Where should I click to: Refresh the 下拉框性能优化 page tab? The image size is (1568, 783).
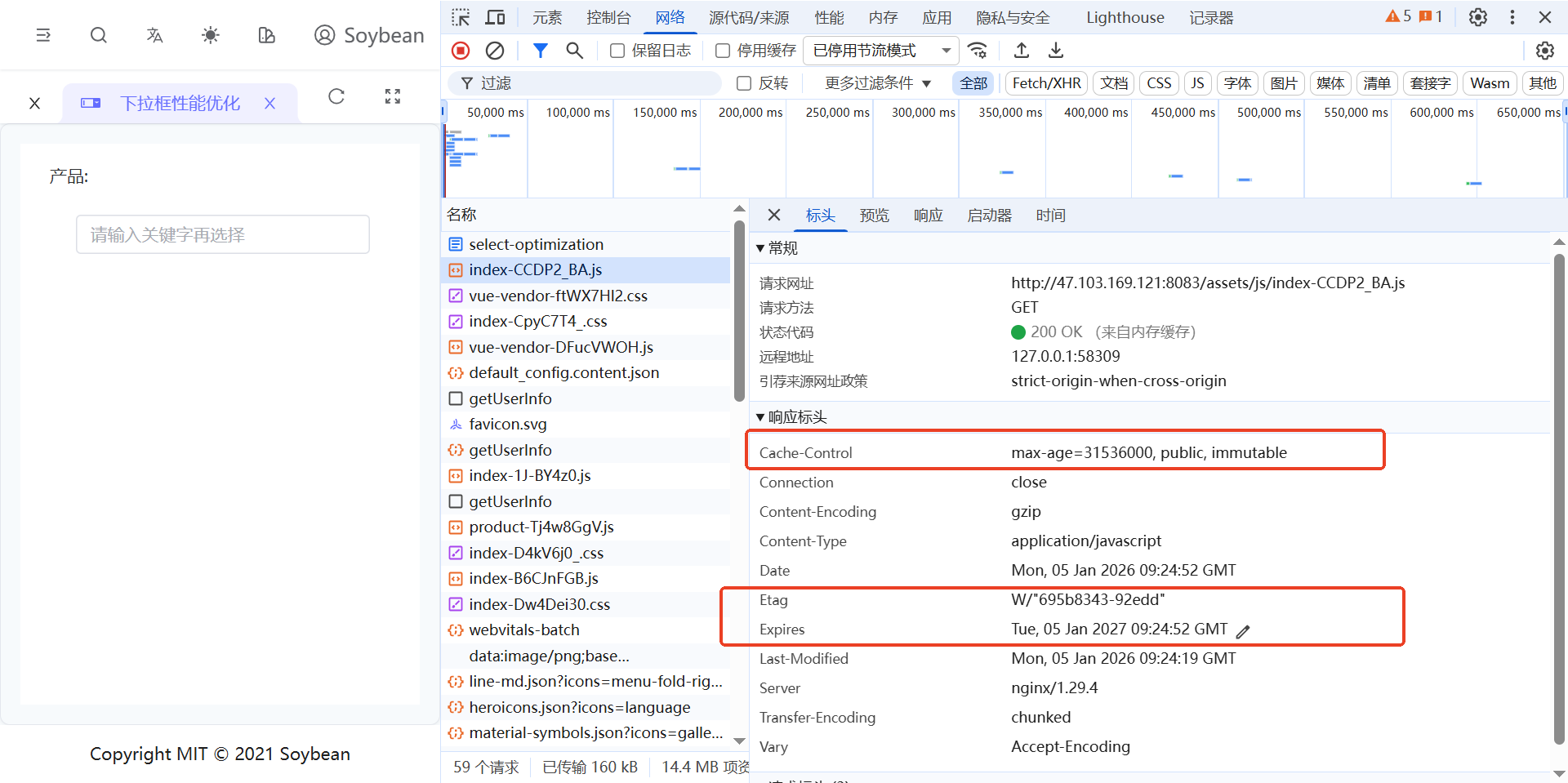pos(336,97)
